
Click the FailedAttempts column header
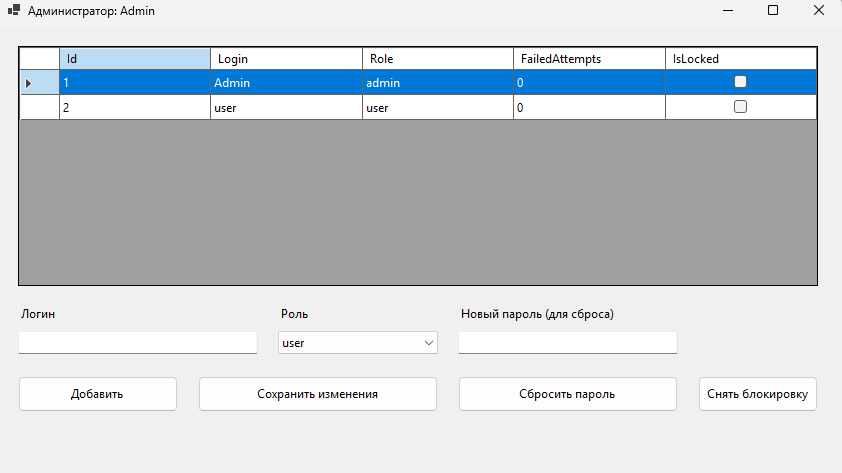[589, 59]
